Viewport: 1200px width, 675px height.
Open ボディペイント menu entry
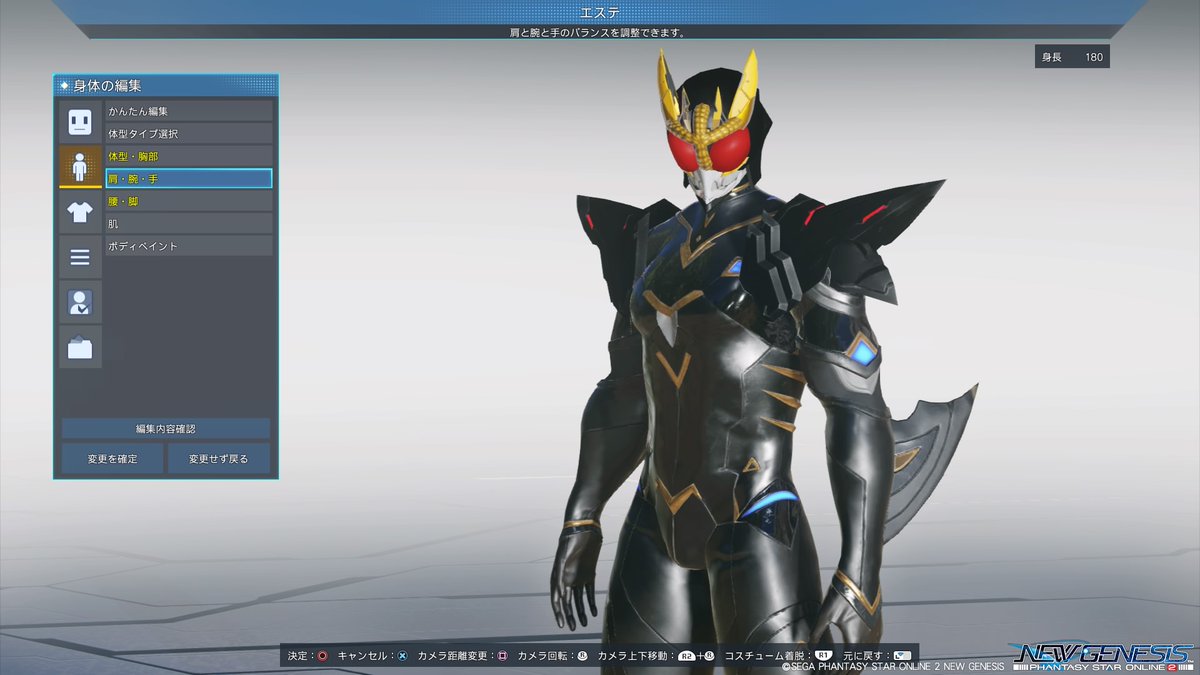(x=189, y=246)
